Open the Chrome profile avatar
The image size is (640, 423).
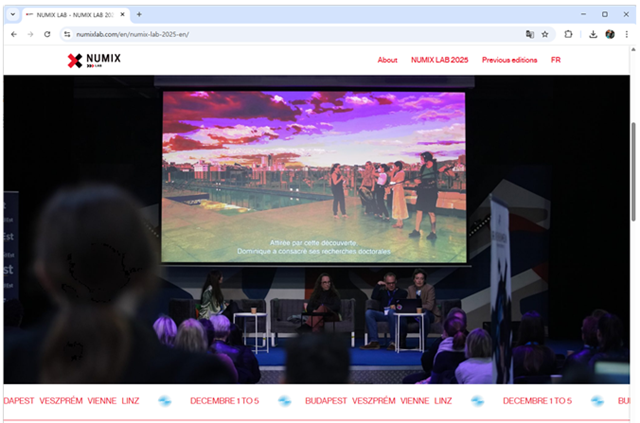coord(610,34)
